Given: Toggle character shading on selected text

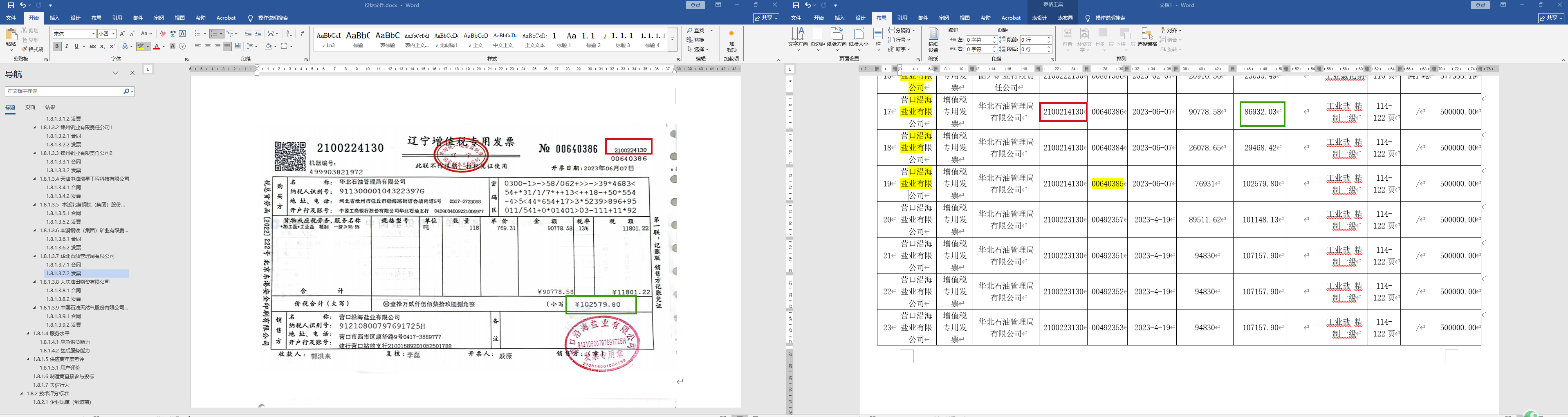Looking at the screenshot, I should [x=173, y=46].
